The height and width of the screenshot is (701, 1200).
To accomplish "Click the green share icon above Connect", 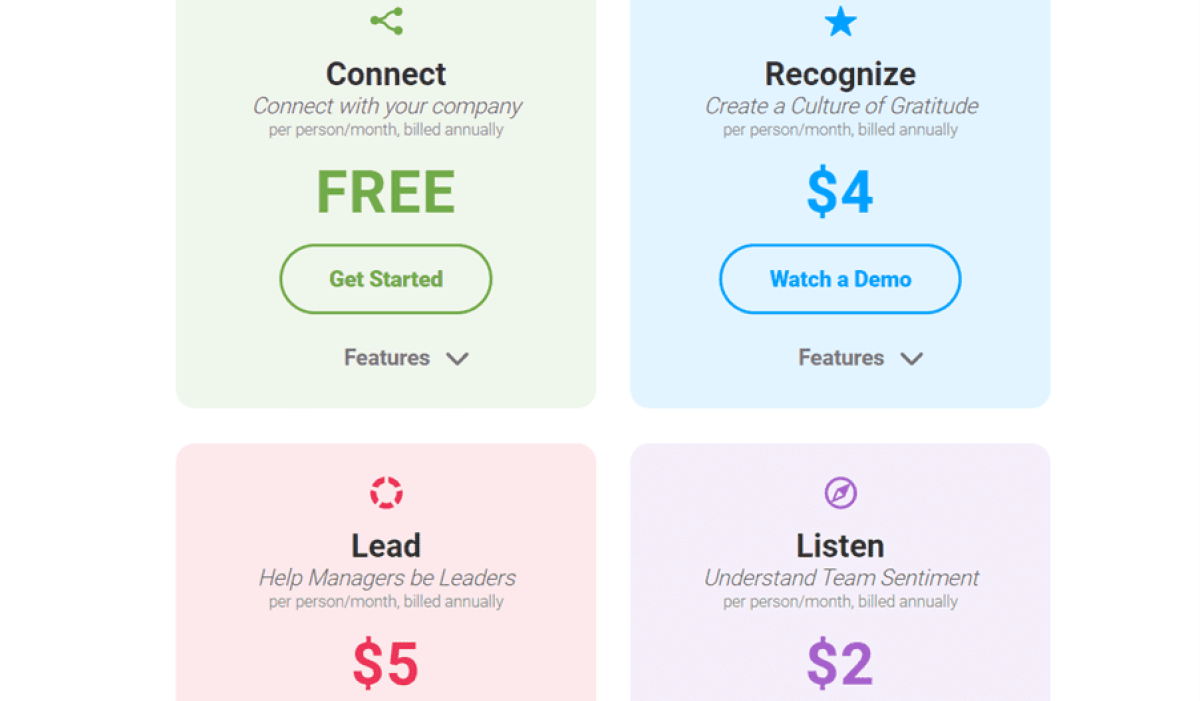I will click(386, 20).
